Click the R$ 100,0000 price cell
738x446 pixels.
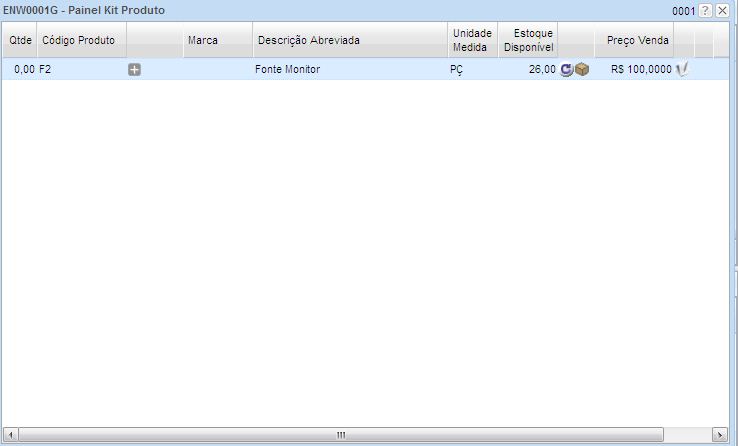[x=634, y=69]
